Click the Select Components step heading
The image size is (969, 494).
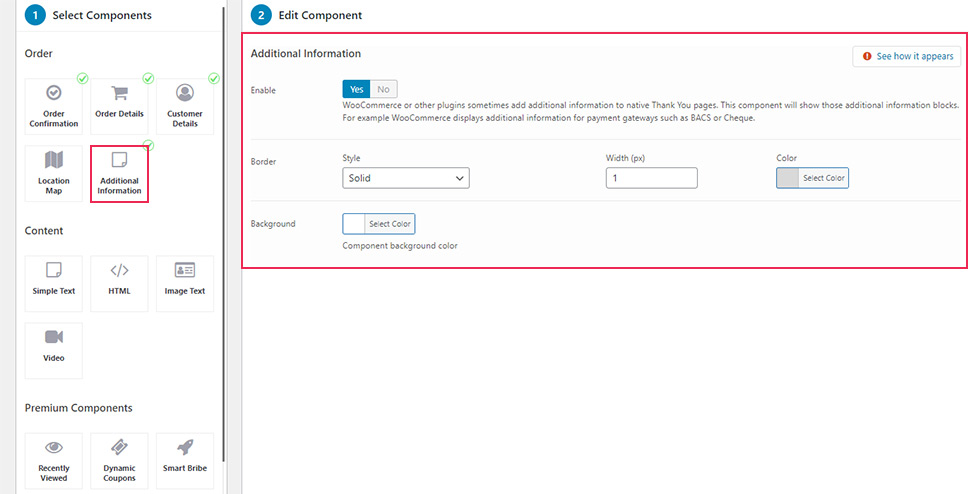[x=102, y=15]
